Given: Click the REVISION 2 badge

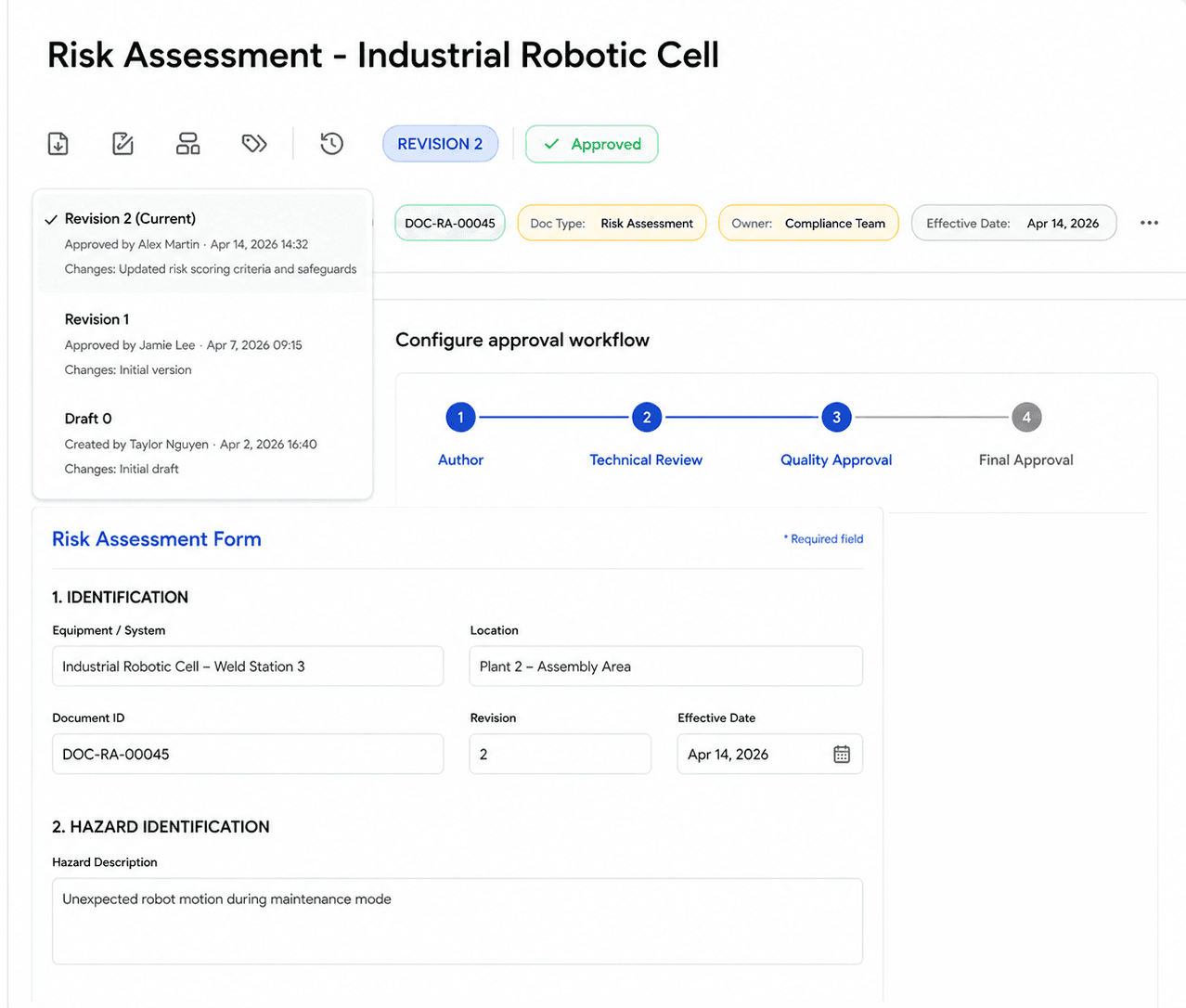Looking at the screenshot, I should coord(440,144).
